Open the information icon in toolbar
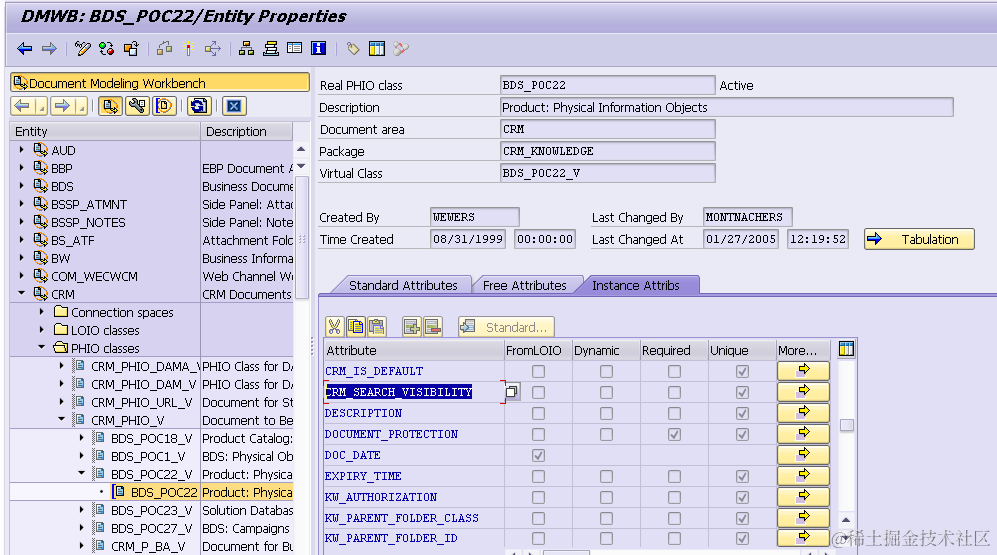 click(319, 48)
